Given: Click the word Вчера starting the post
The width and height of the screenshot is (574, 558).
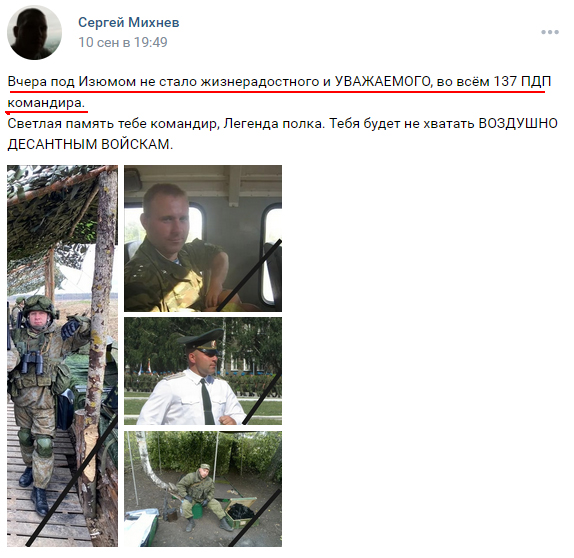Looking at the screenshot, I should pos(27,81).
